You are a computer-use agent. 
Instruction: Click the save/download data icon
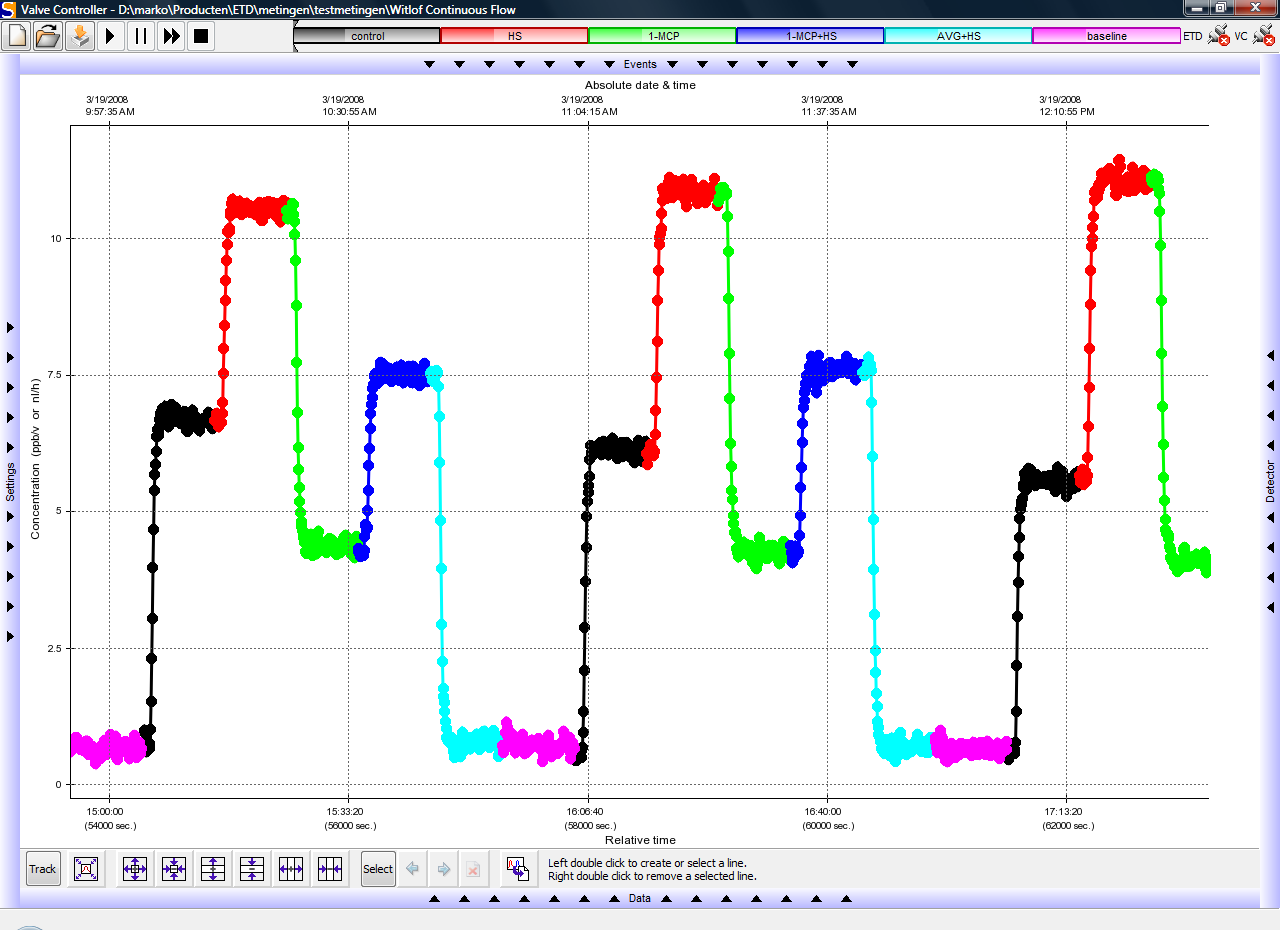[x=79, y=36]
